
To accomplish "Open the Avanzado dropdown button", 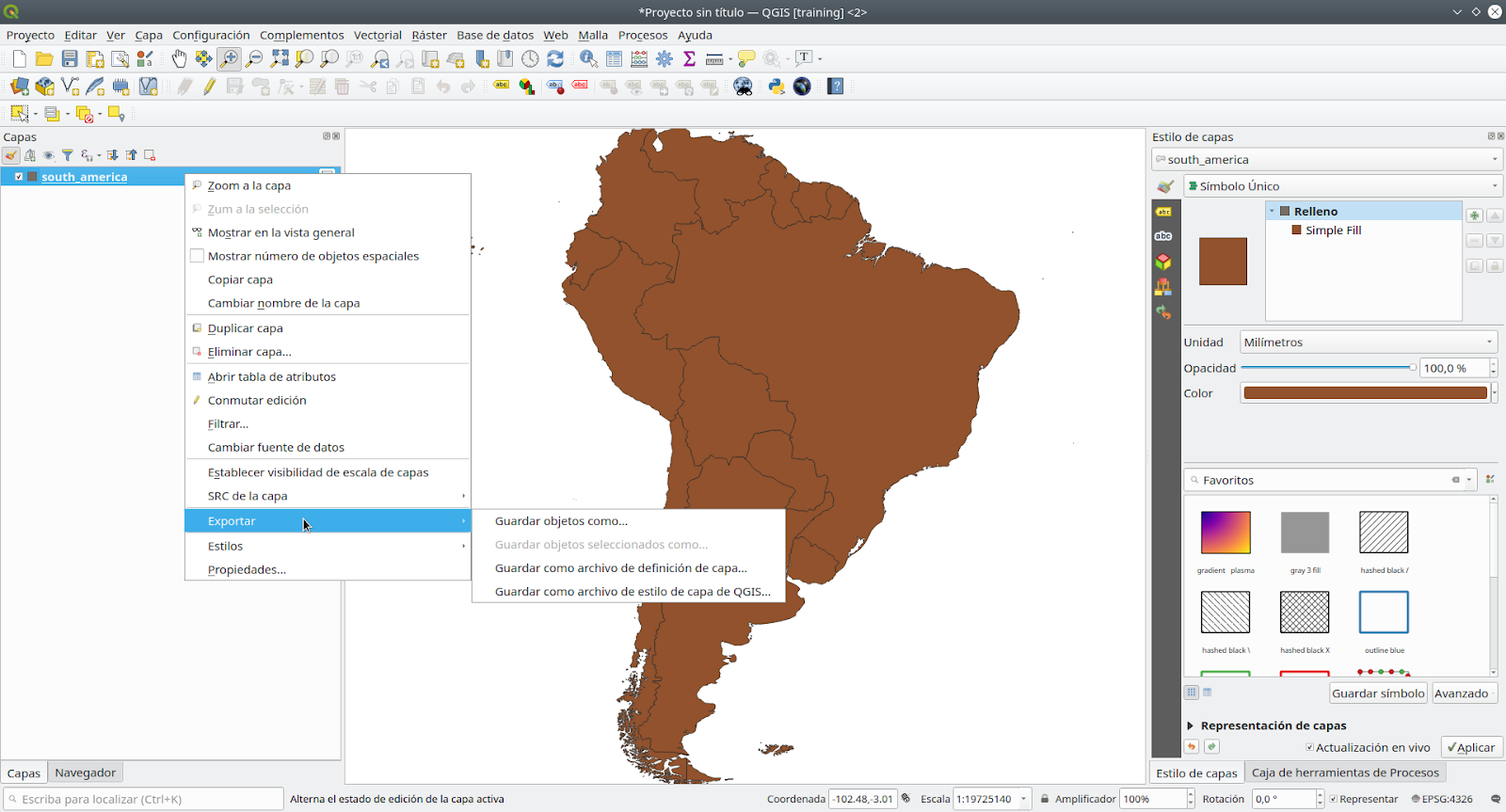I will [1465, 693].
